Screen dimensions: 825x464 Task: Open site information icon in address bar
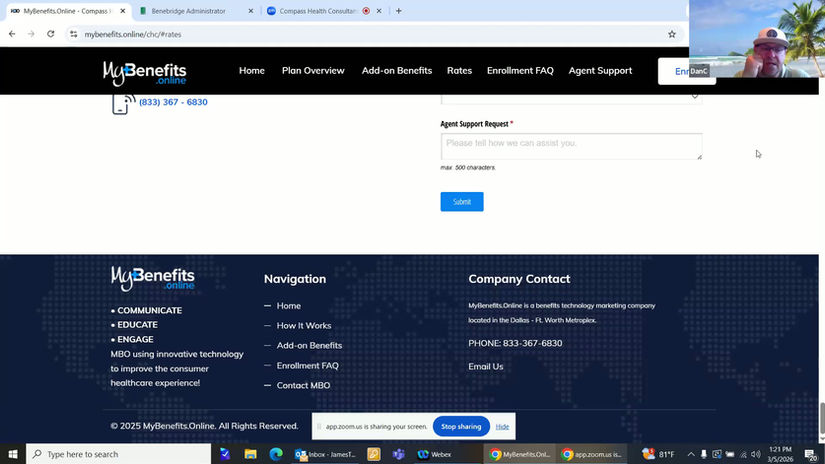coord(74,34)
